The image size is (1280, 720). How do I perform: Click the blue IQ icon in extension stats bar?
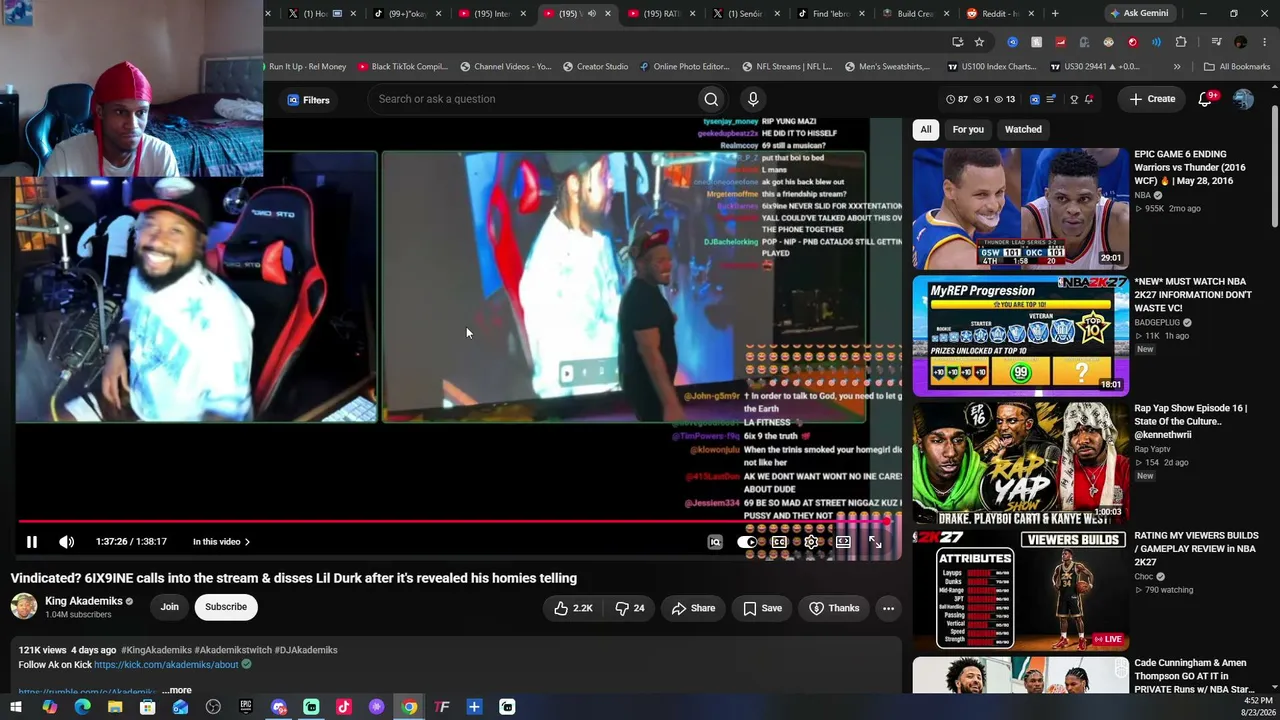(1035, 99)
